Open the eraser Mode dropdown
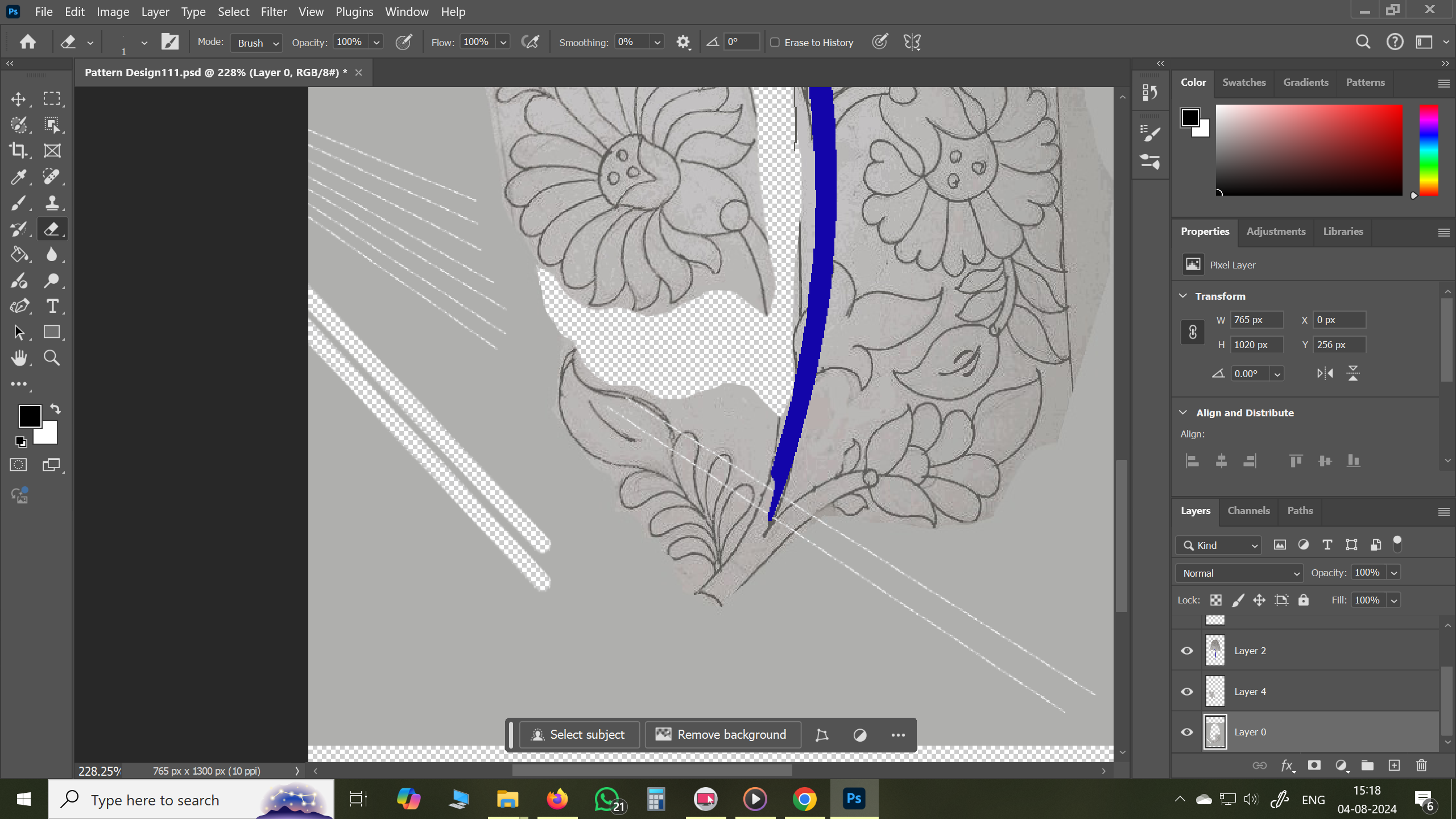Viewport: 1456px width, 819px height. click(256, 43)
